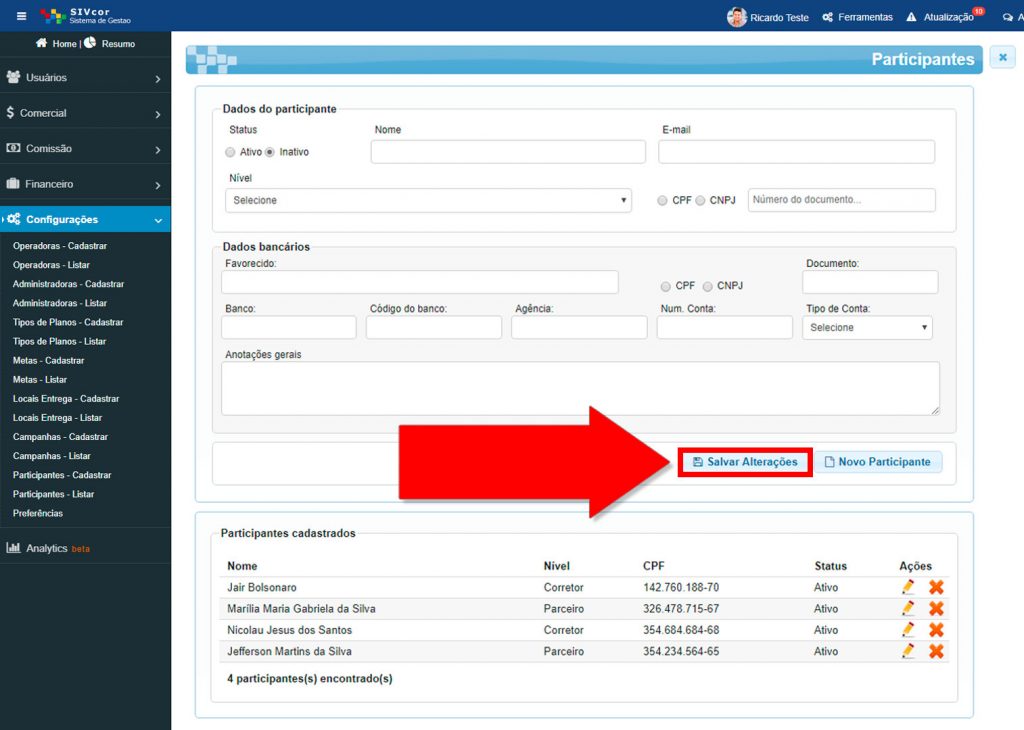The width and height of the screenshot is (1024, 730).
Task: Delete Jefferson Martins da Silva entry
Action: coord(936,651)
